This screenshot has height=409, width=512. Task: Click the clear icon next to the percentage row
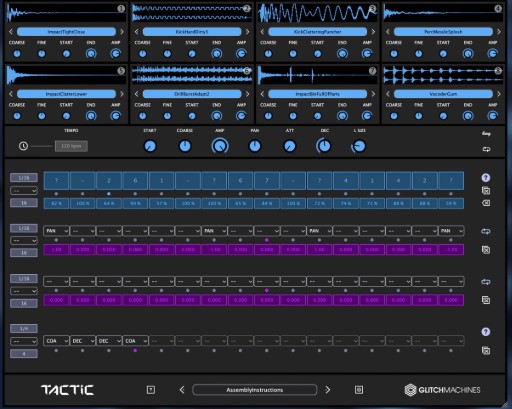click(486, 203)
